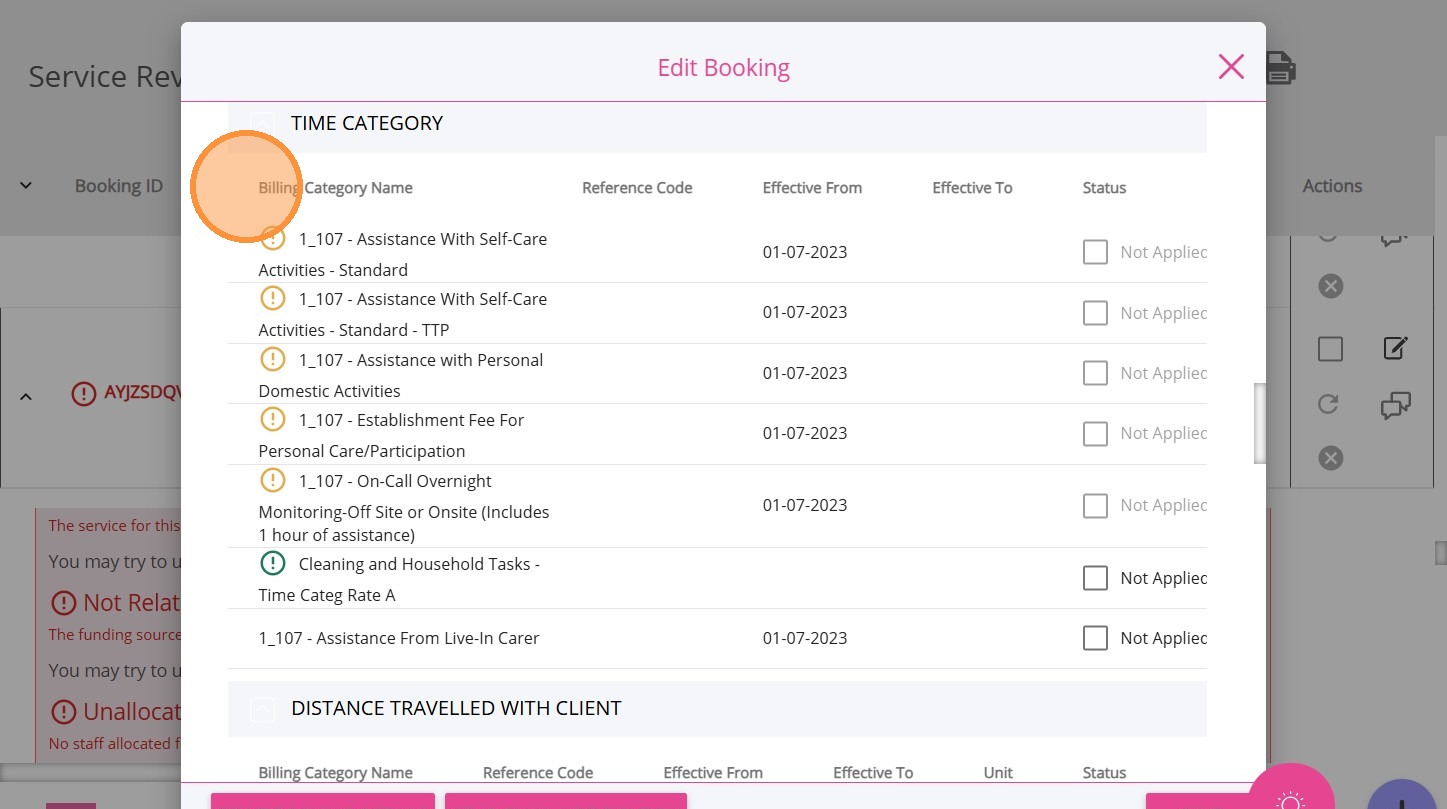Click the red alert icon beside AYJZSDQV

(x=84, y=394)
